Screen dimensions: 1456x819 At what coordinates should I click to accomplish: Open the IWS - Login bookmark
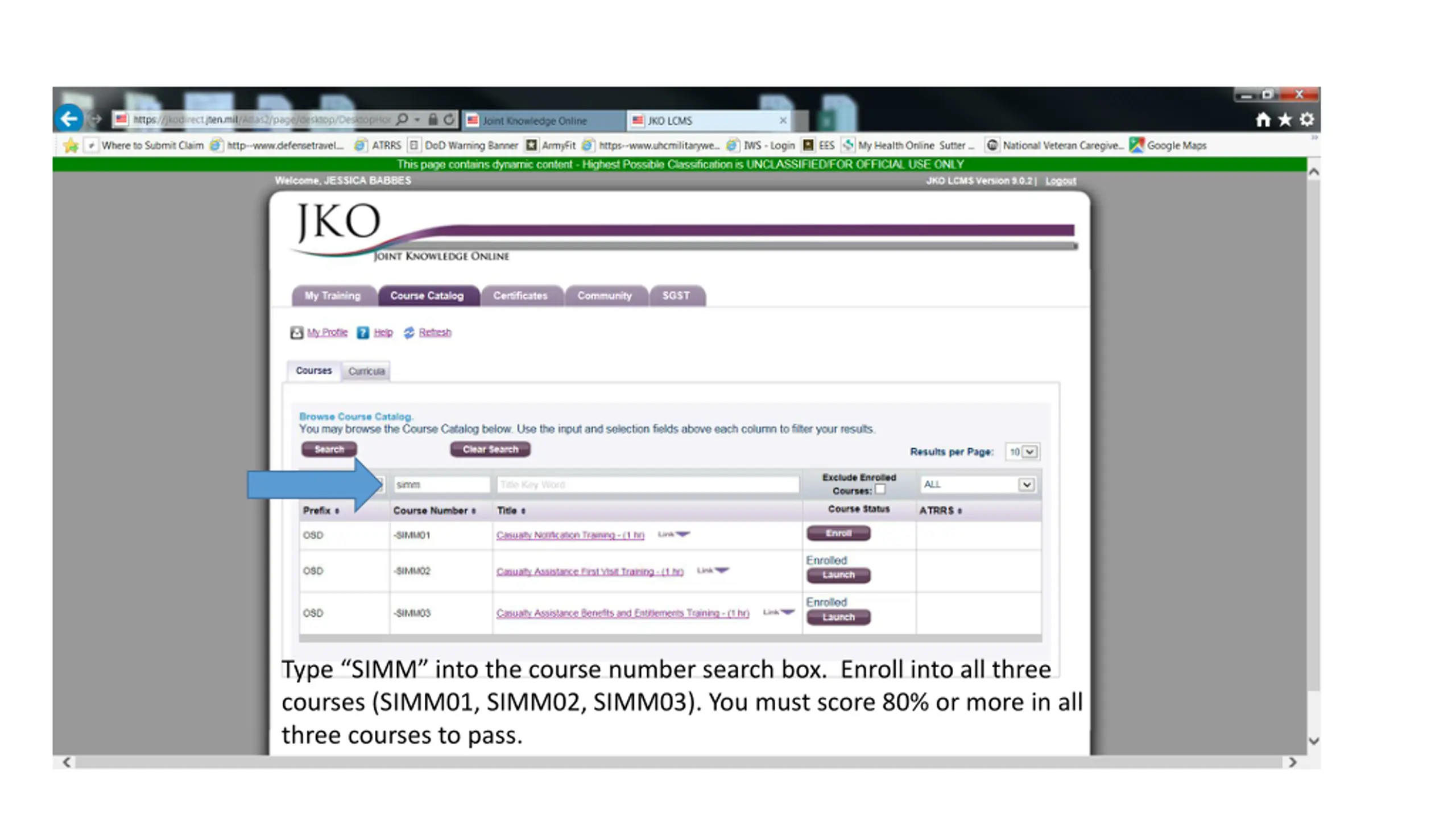[761, 146]
